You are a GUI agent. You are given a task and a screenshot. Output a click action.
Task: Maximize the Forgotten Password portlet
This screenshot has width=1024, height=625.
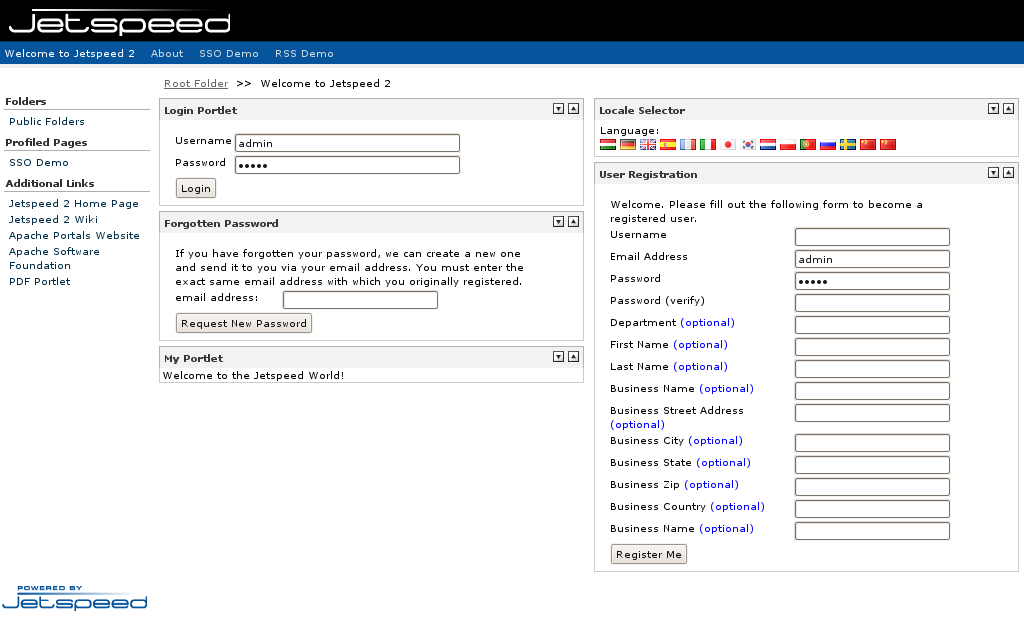tap(573, 222)
